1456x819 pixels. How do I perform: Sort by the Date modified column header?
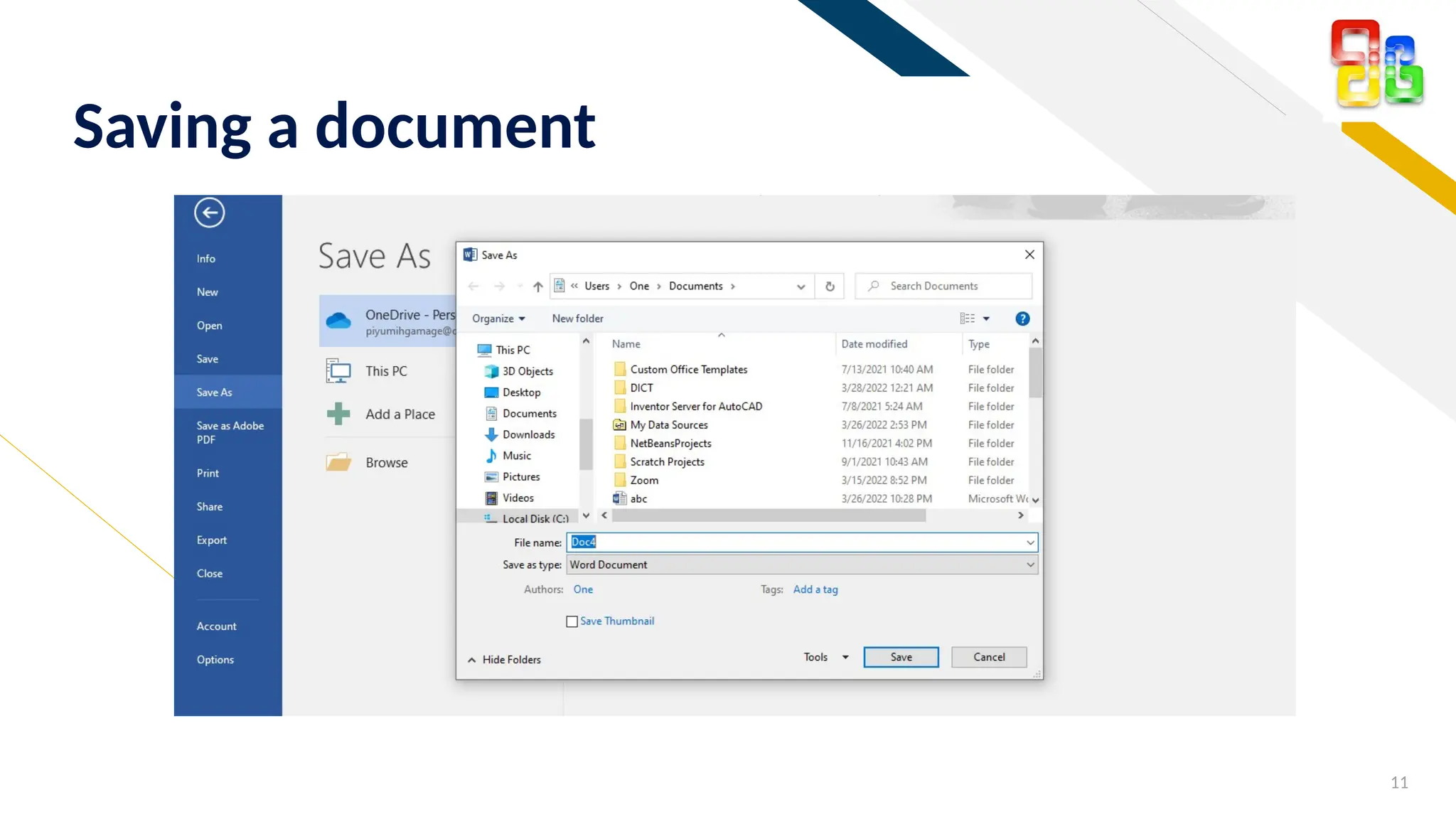(x=874, y=344)
